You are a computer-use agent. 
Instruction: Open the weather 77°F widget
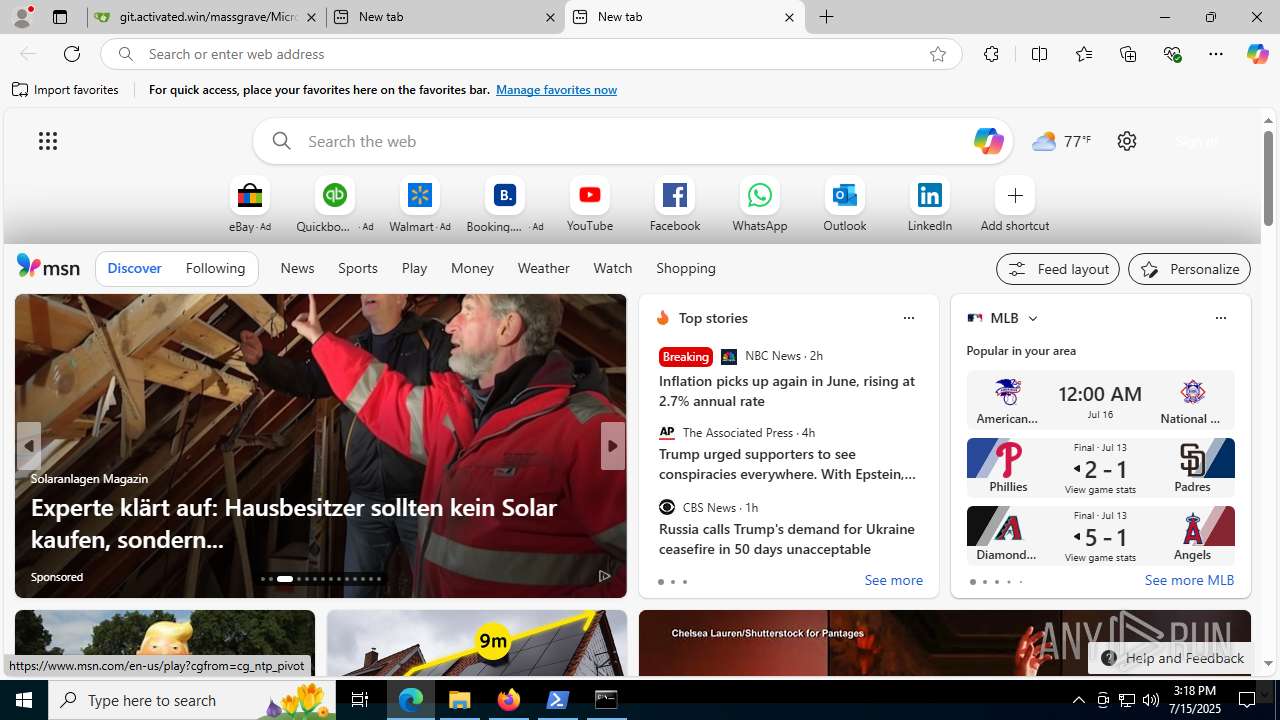click(x=1061, y=141)
